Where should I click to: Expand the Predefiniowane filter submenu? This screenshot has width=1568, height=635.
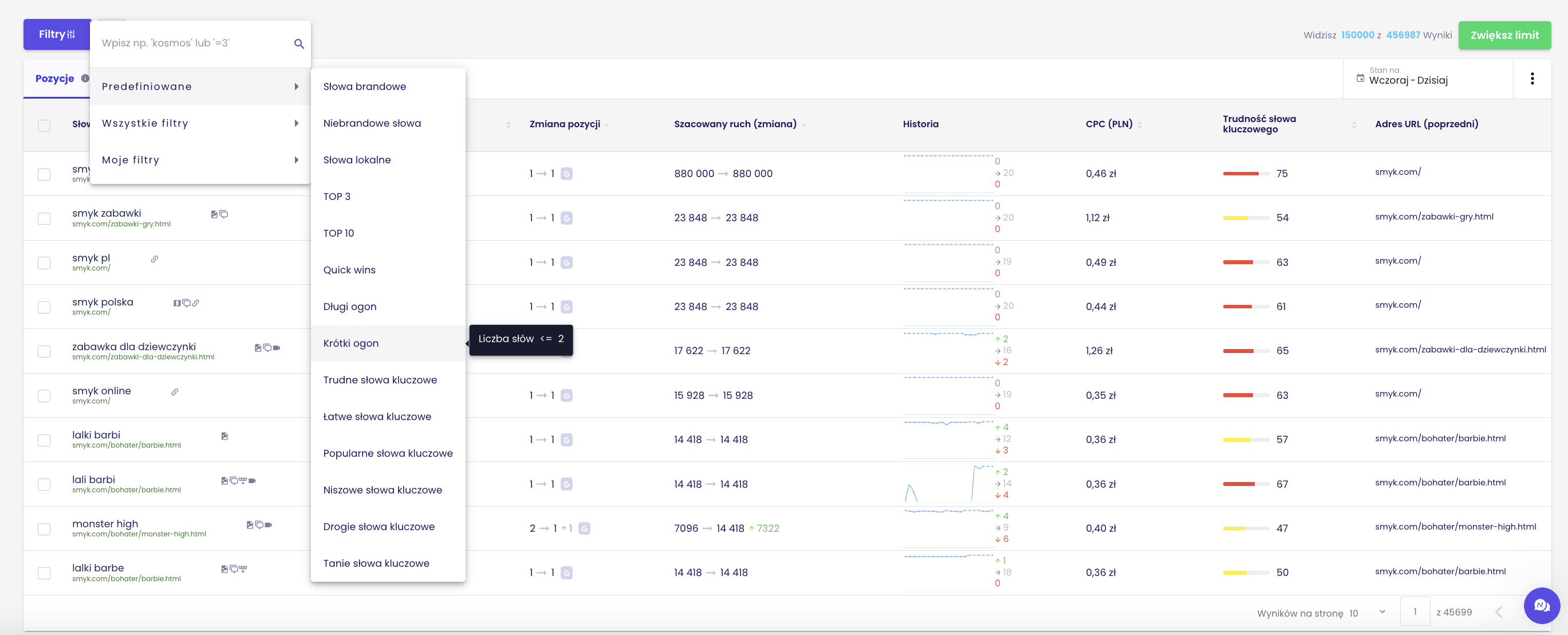[x=200, y=87]
